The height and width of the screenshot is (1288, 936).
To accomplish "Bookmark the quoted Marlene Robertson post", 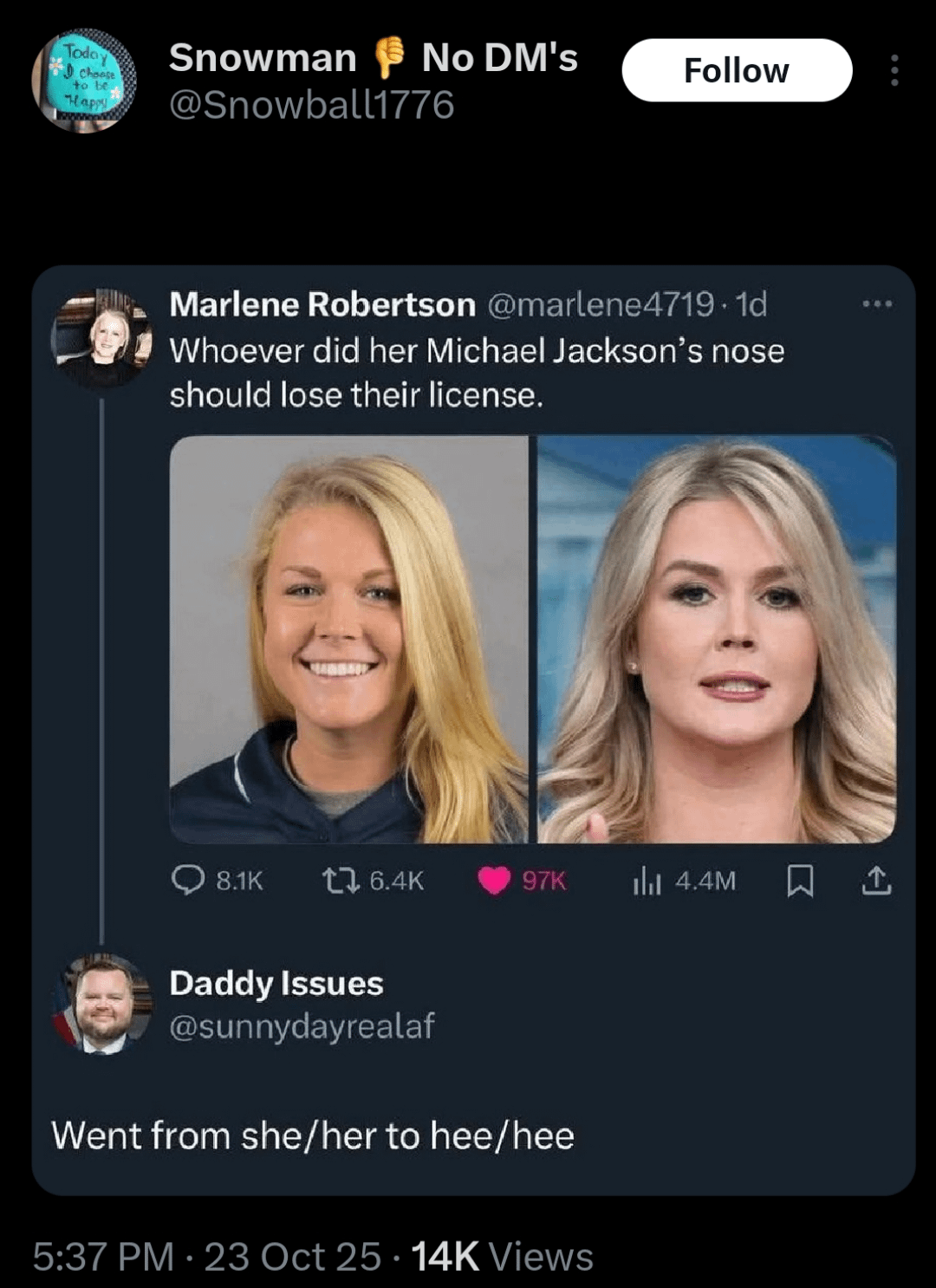I will (800, 881).
